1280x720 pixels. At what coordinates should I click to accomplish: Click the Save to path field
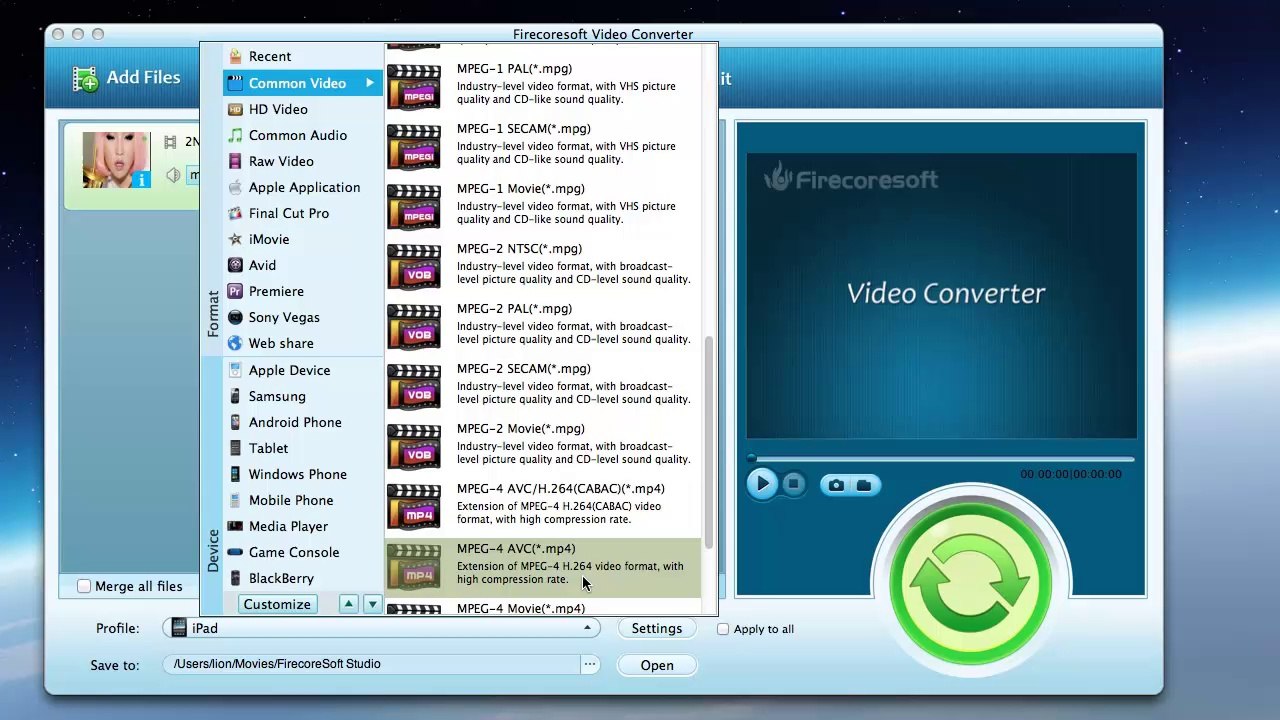[370, 664]
